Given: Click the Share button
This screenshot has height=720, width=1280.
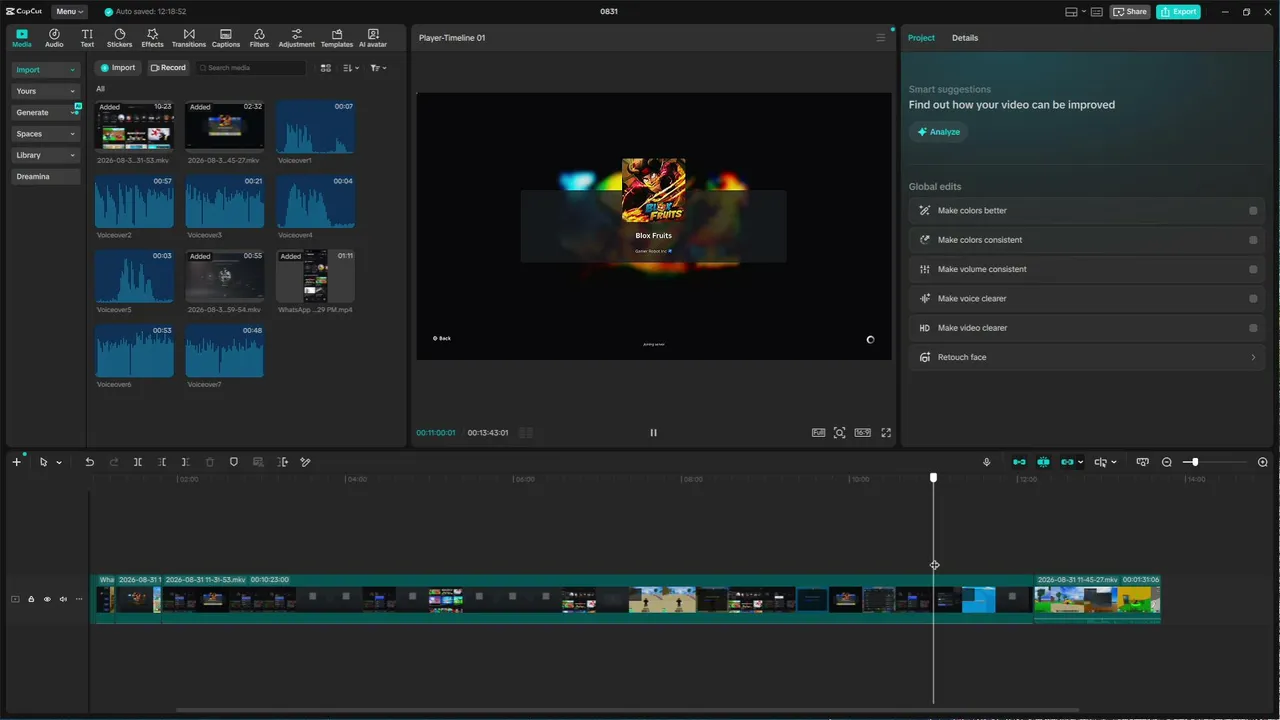Looking at the screenshot, I should (x=1130, y=12).
